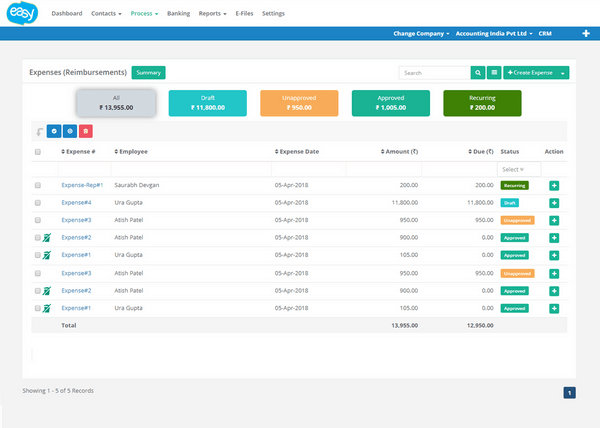Tick the checkbox for Expense#4 row
The image size is (600, 428).
[x=38, y=203]
